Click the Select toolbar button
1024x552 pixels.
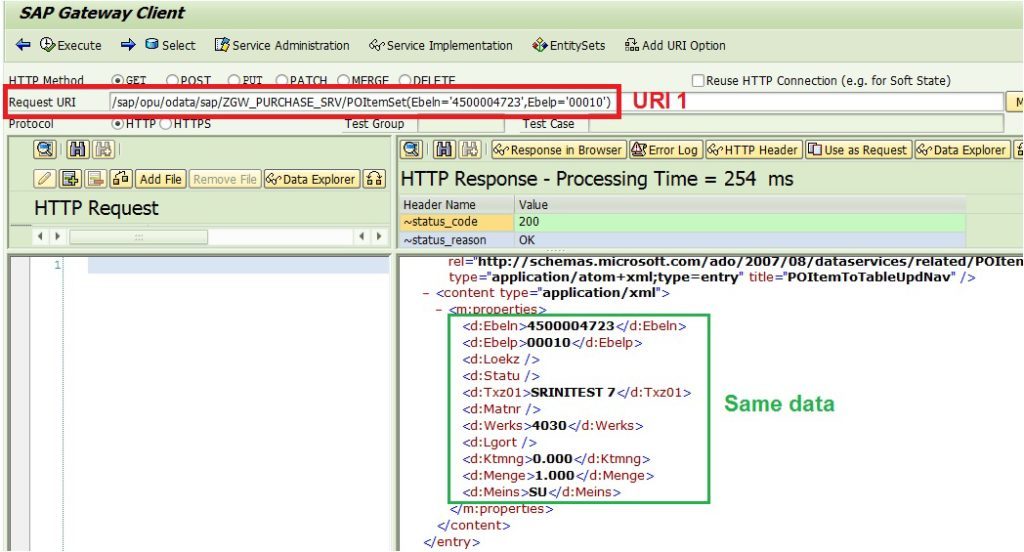tap(170, 45)
